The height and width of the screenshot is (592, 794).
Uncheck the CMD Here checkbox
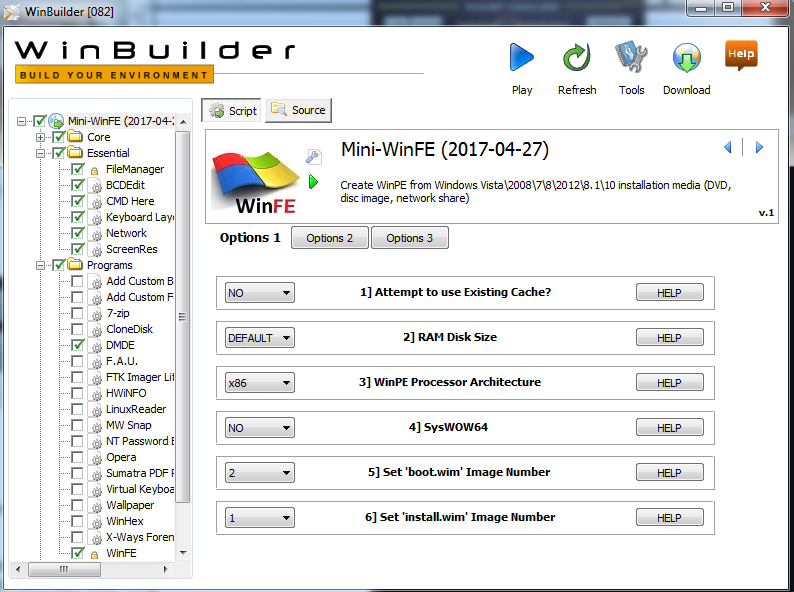(77, 201)
